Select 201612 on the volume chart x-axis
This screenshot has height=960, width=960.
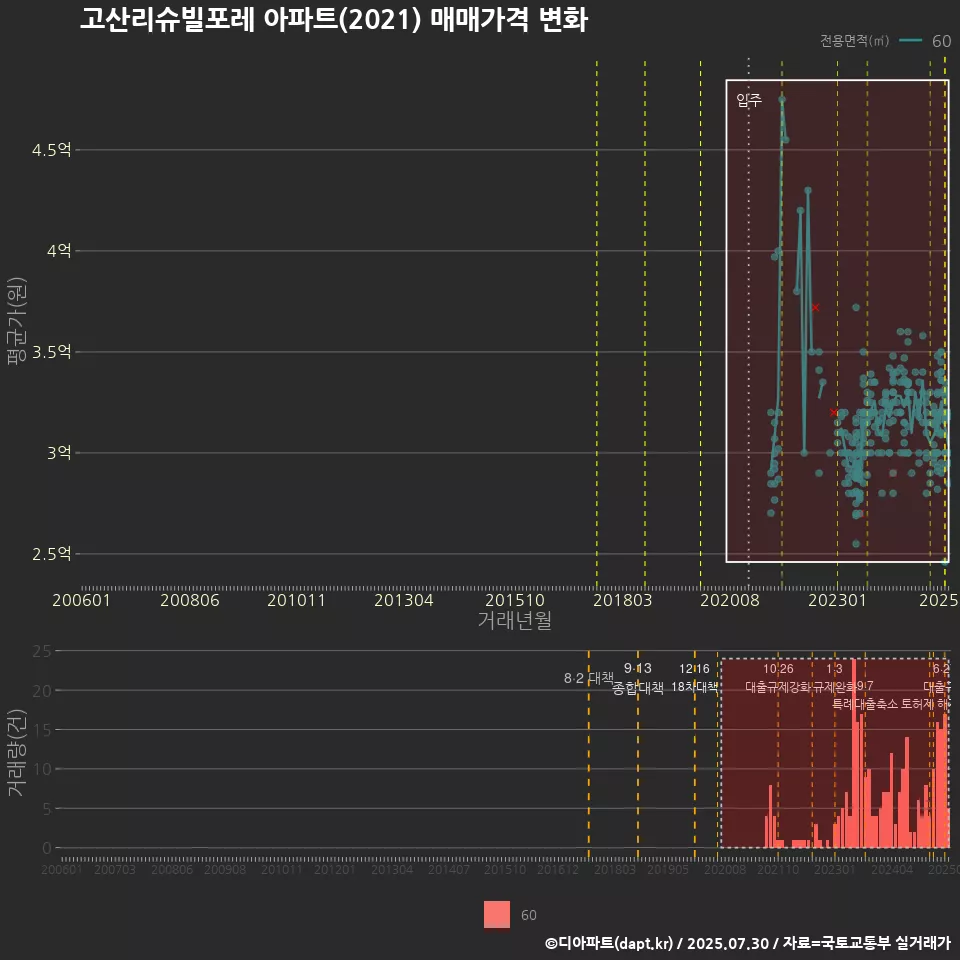tap(558, 869)
